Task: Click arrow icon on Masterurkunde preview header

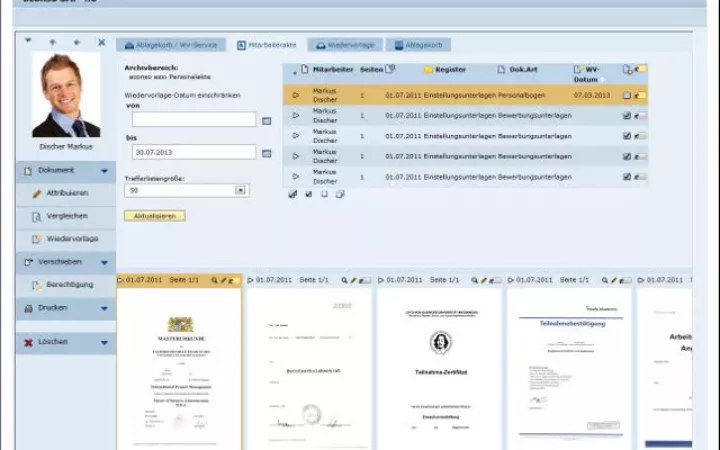Action: coord(120,280)
